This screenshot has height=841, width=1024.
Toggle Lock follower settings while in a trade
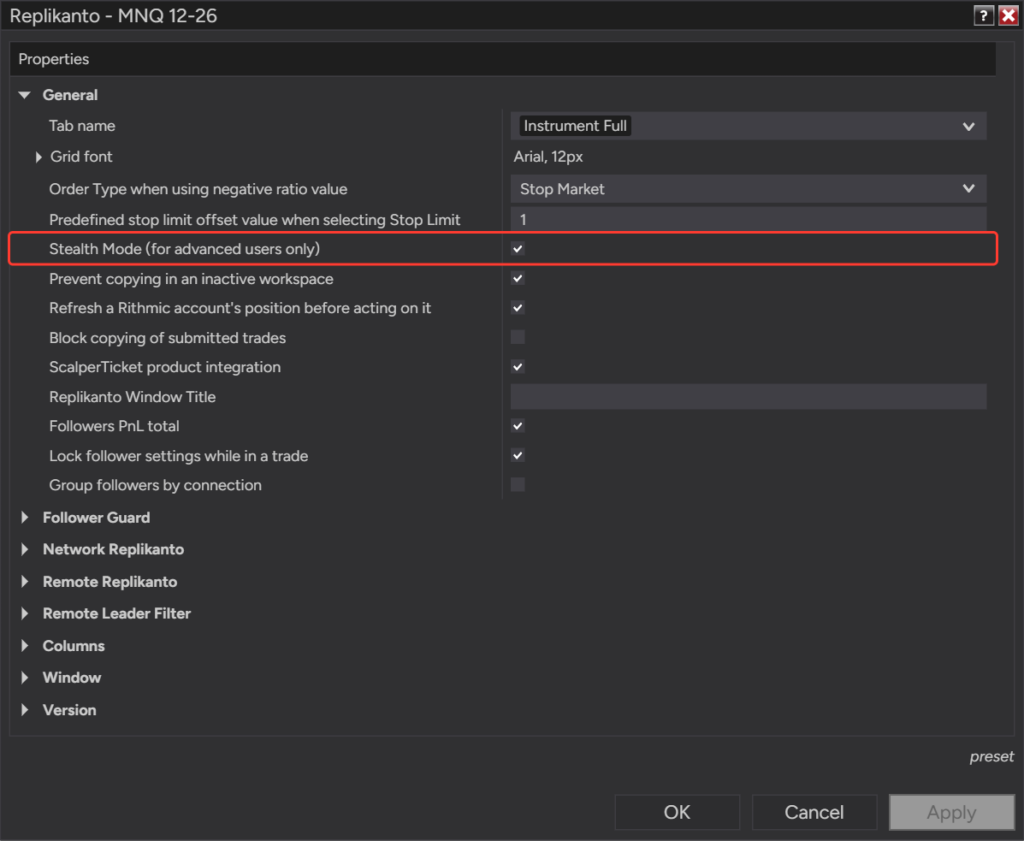point(518,455)
